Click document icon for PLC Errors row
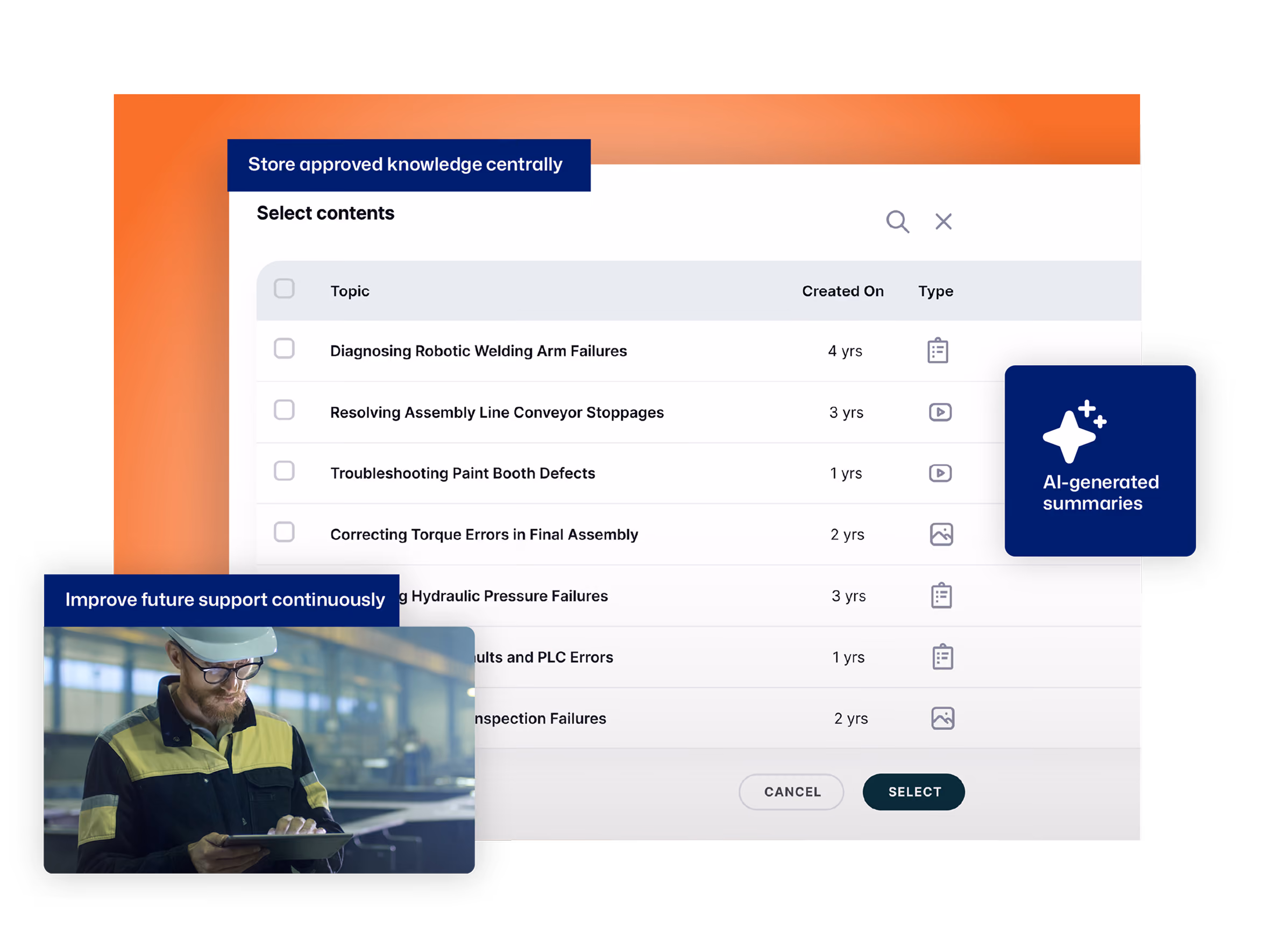 click(942, 657)
